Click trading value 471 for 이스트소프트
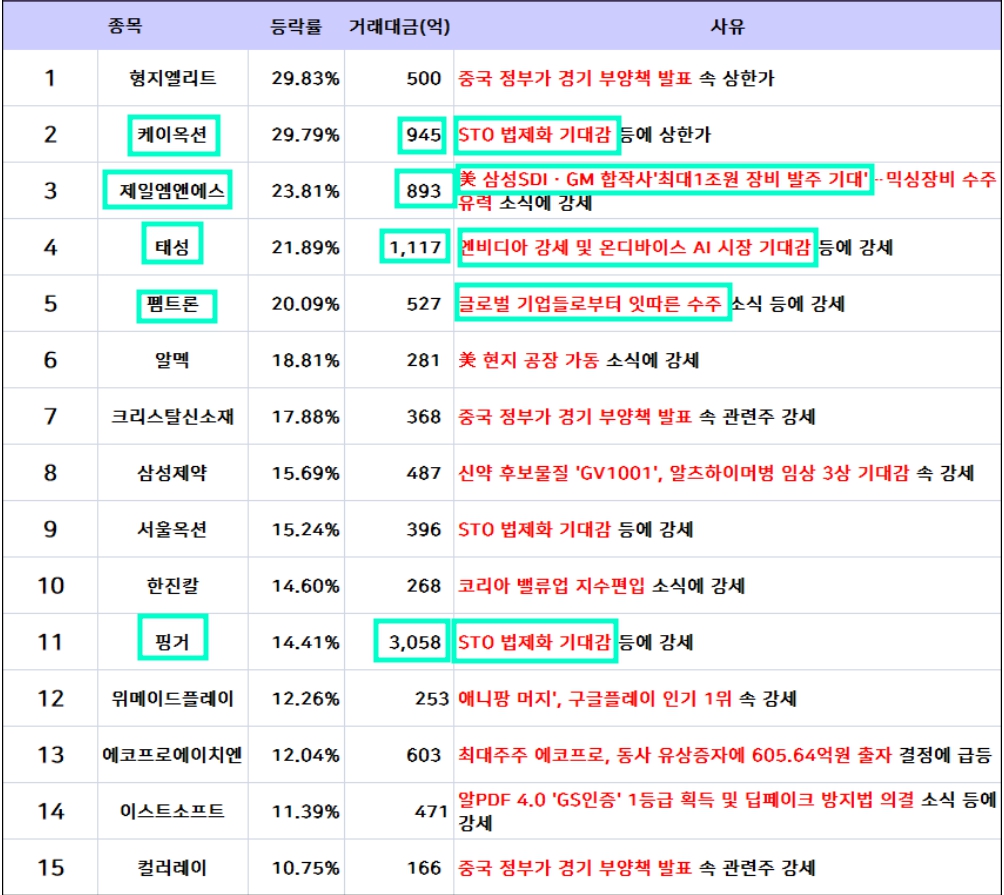Screen dimensions: 1004x895 coord(432,811)
